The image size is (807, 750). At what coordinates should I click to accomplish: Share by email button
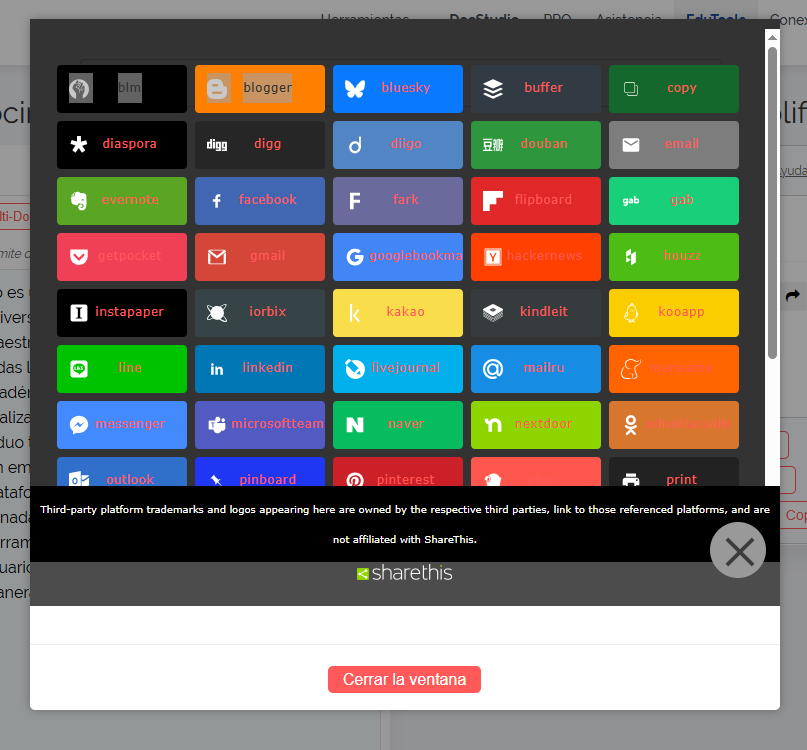(674, 145)
